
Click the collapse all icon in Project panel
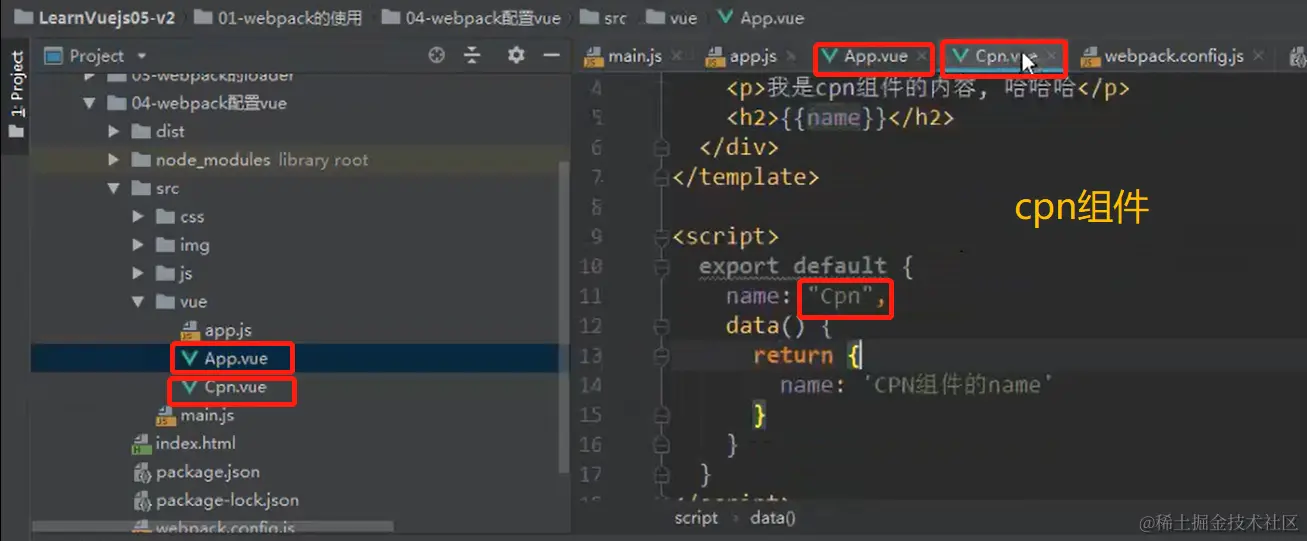click(473, 56)
